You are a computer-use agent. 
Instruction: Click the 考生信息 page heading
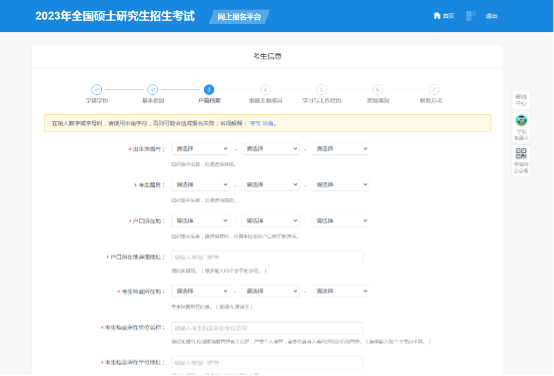pos(267,56)
